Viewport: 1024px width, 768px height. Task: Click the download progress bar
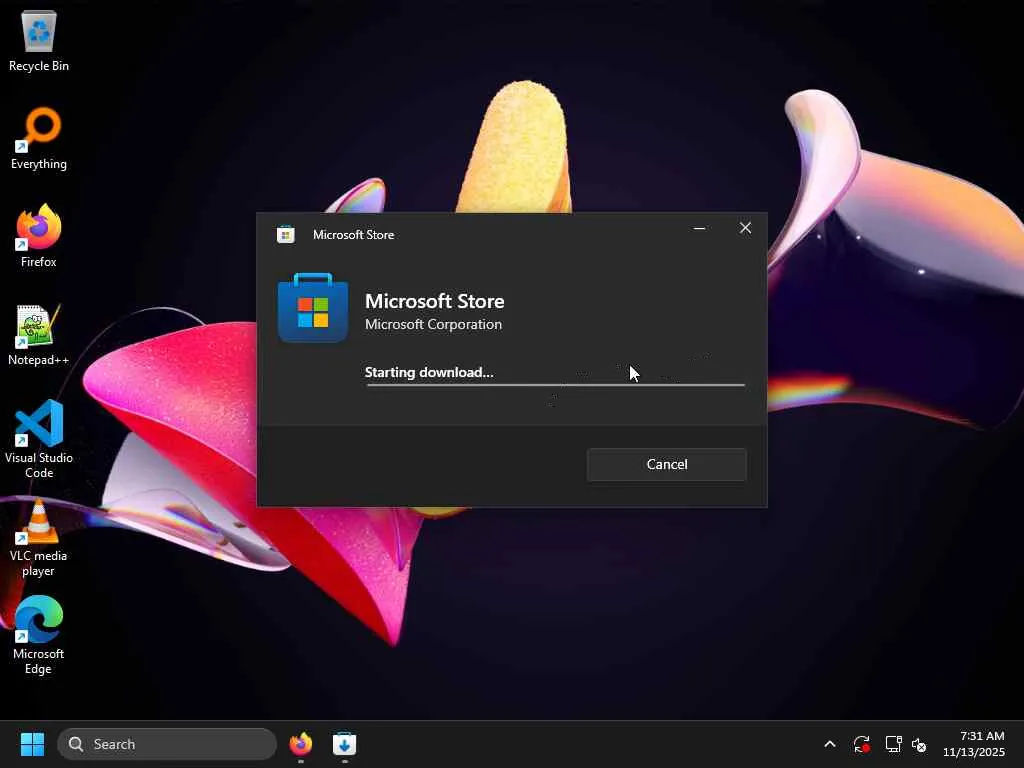[x=555, y=385]
